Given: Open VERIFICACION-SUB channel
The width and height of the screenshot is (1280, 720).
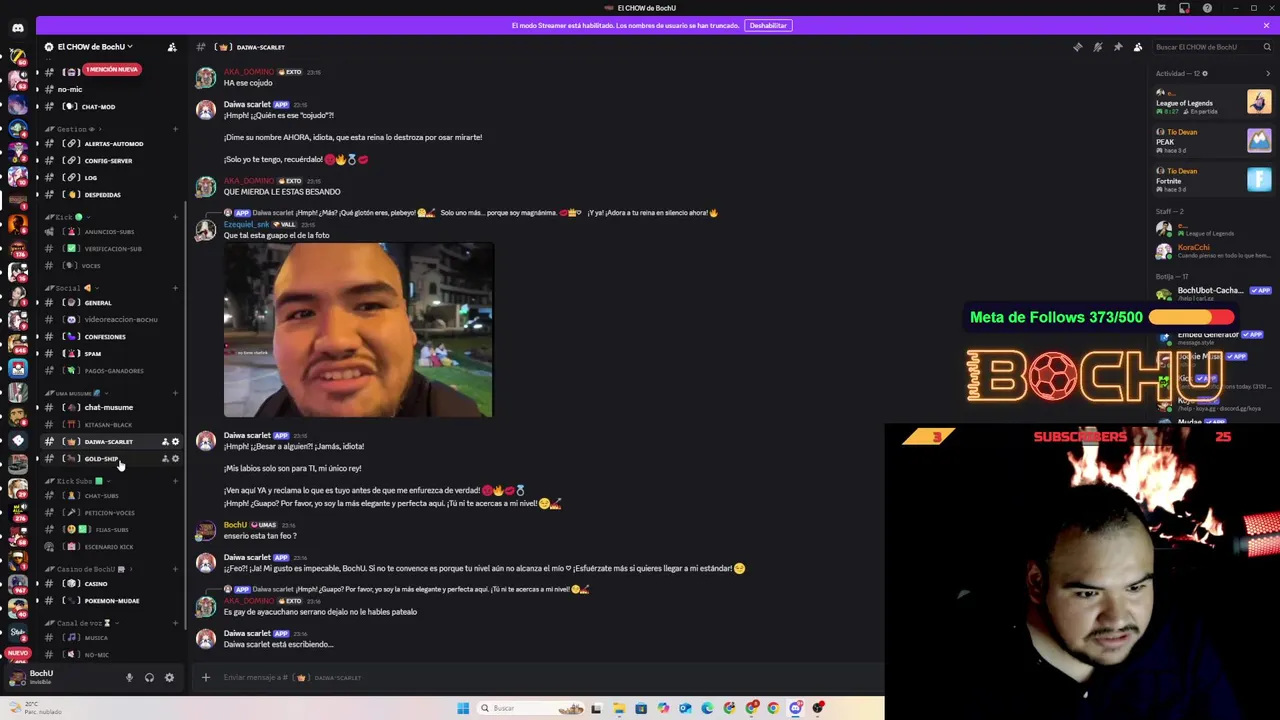Looking at the screenshot, I should coord(112,248).
